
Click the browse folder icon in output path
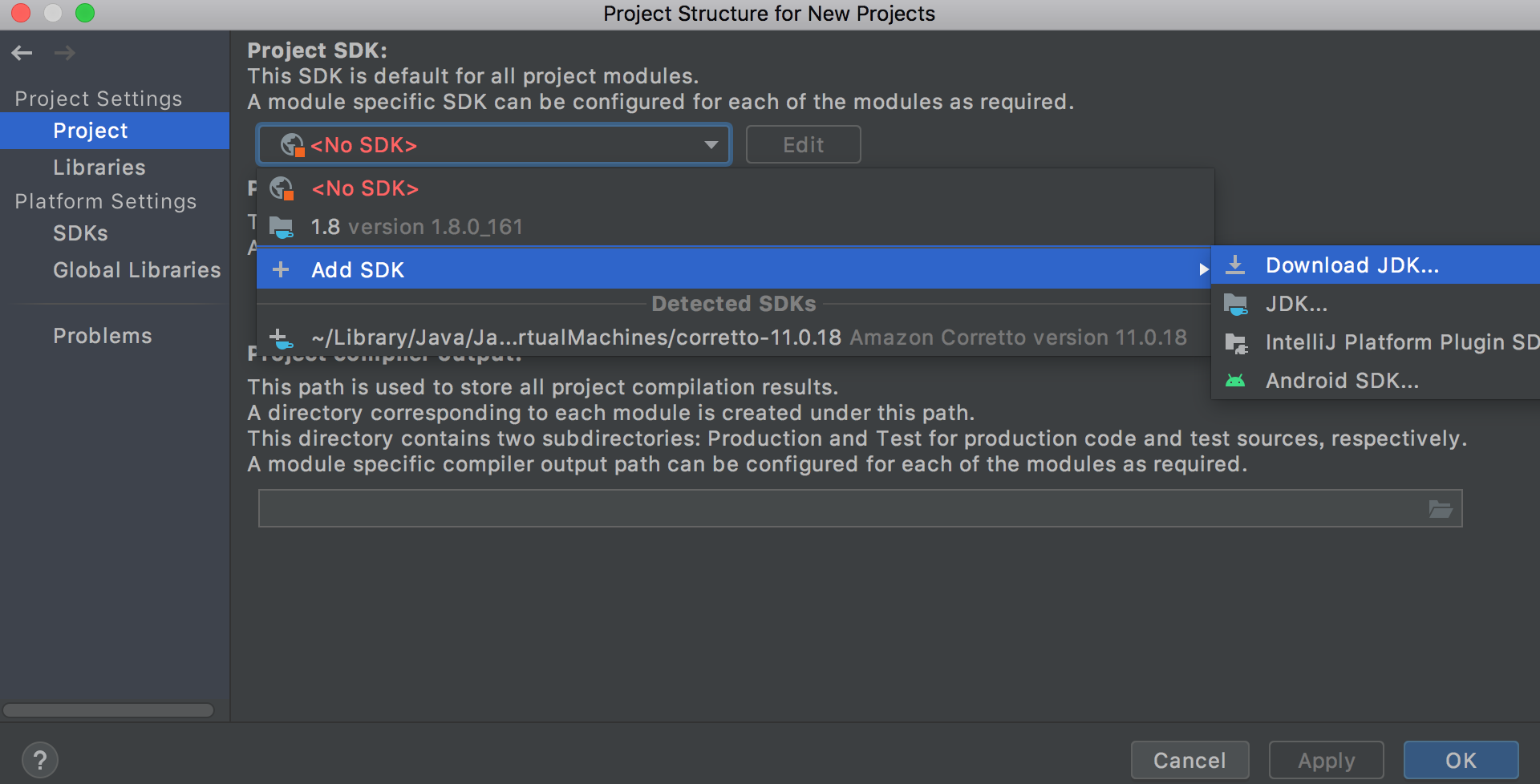tap(1441, 509)
